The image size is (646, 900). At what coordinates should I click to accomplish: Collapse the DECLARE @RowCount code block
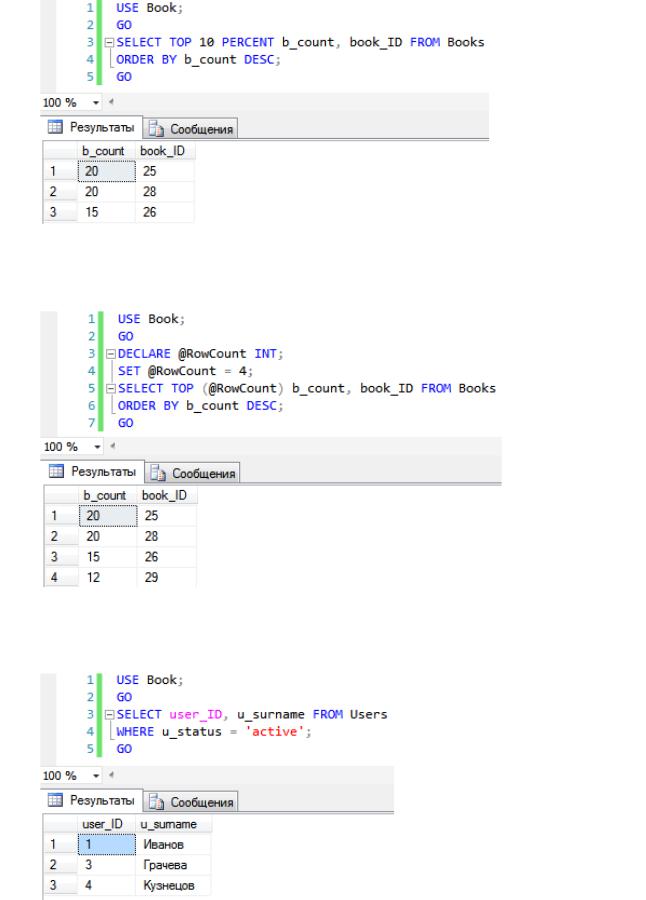[x=111, y=354]
